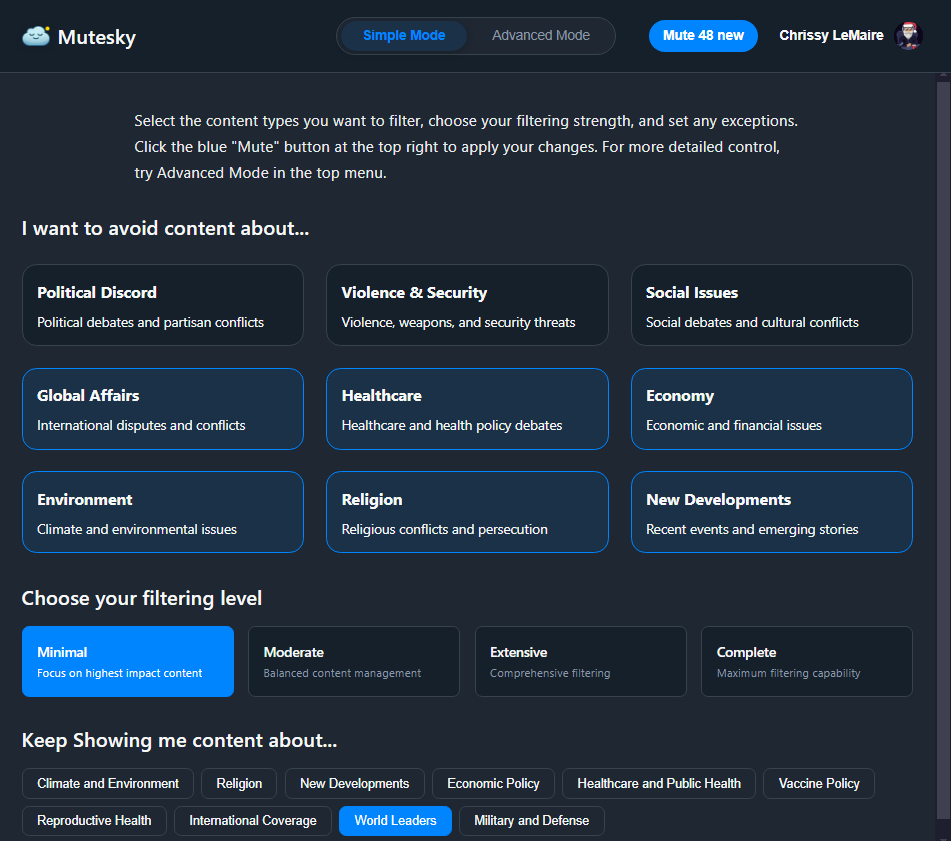Open Chrissy LeMaire's profile avatar
Screen dimensions: 951x841
(908, 36)
